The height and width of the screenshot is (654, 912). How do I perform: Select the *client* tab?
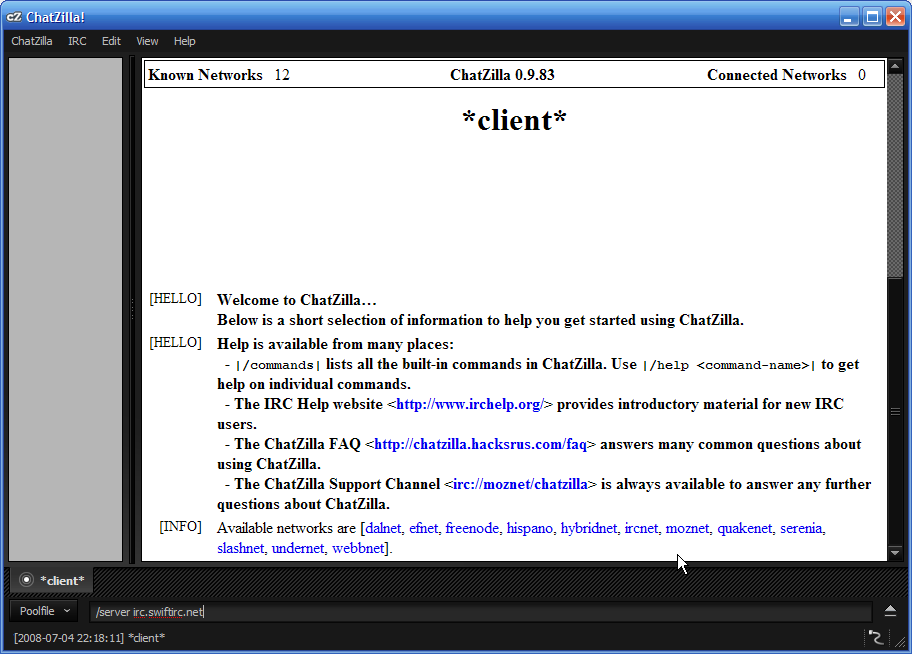pyautogui.click(x=52, y=580)
